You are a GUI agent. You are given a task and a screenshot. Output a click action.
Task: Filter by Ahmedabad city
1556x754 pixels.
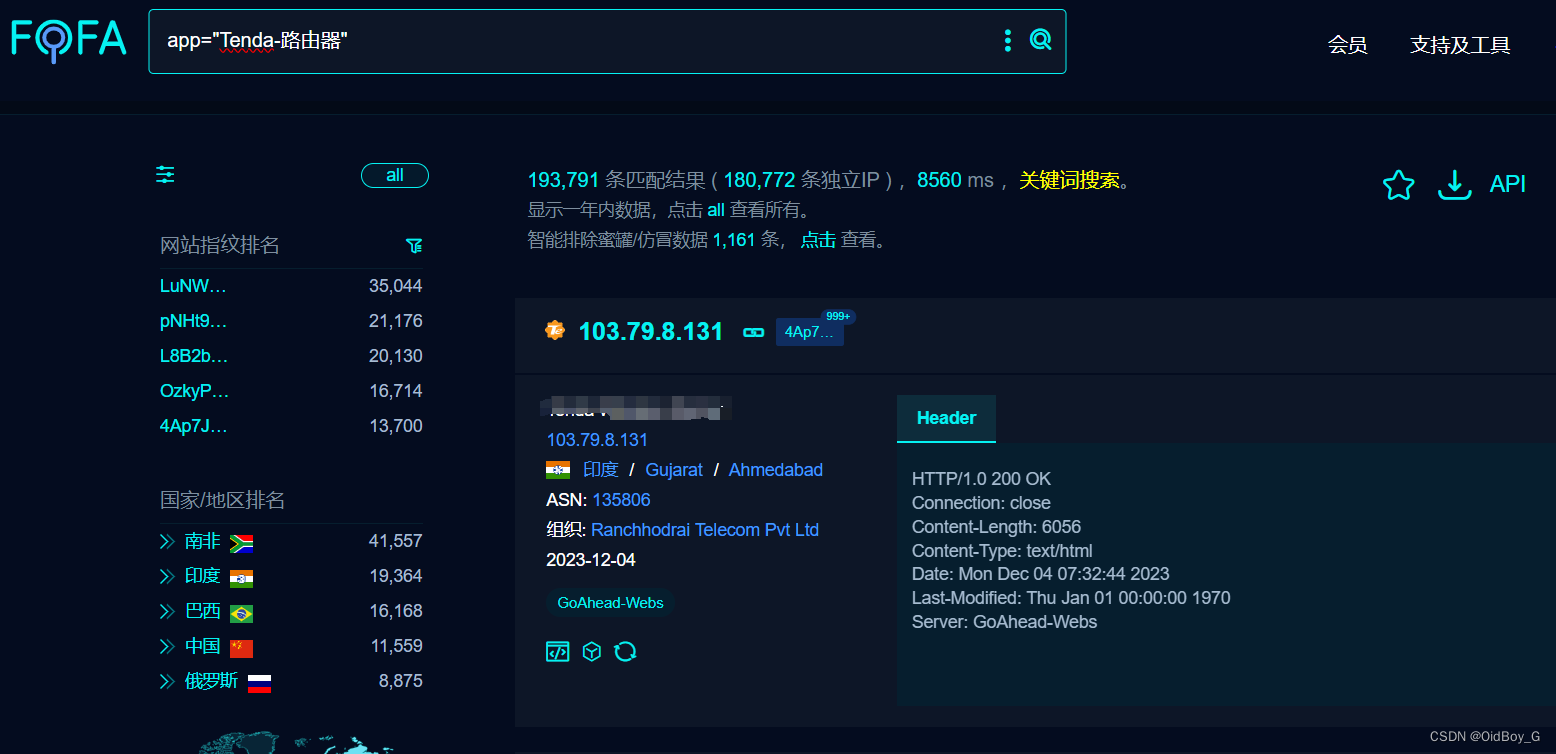pos(776,470)
